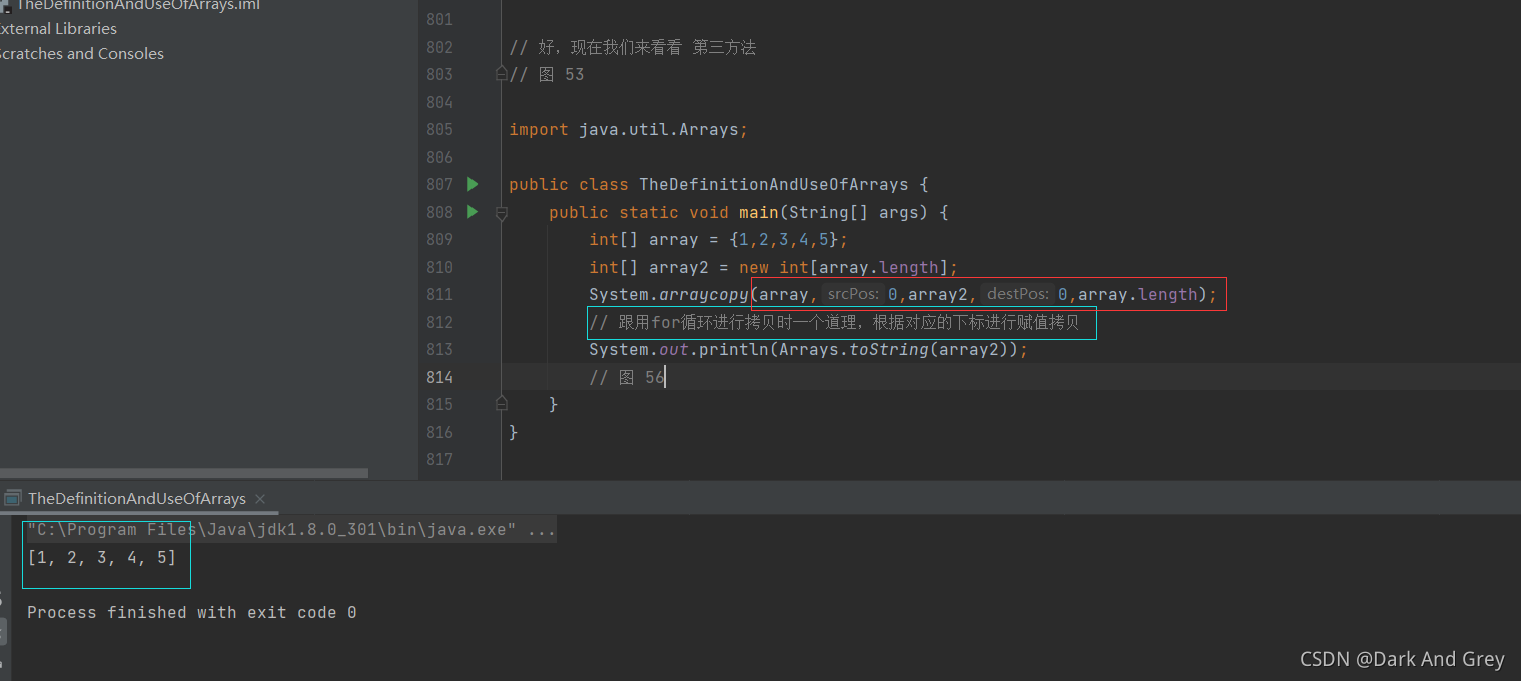Image resolution: width=1521 pixels, height=681 pixels.
Task: Click the "import java.util.Arrays;" statement
Action: 628,129
